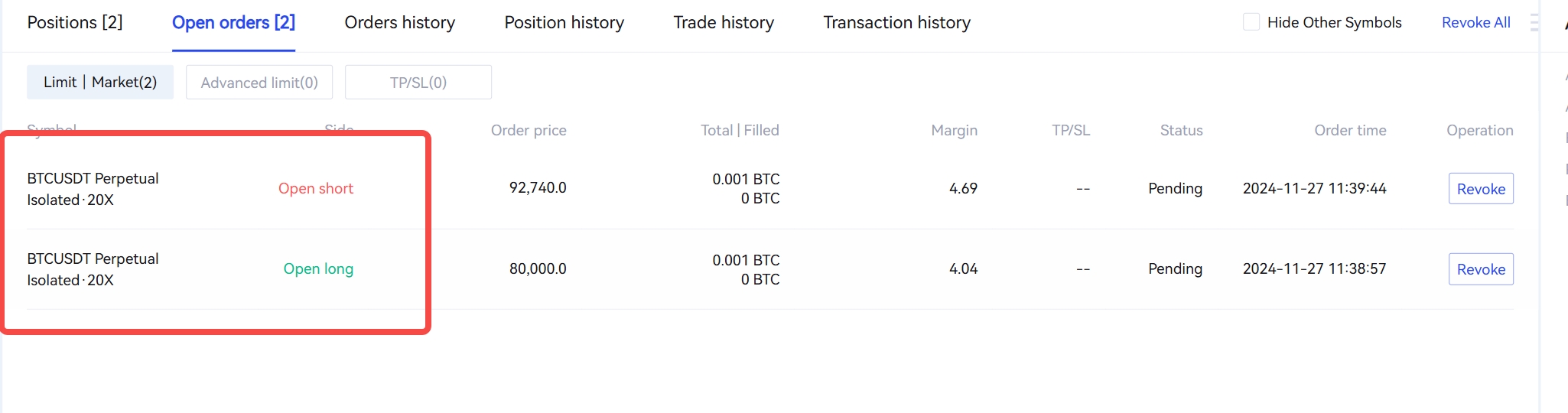The image size is (1568, 413).
Task: Select the Limit | Market(2) filter
Action: tap(100, 83)
